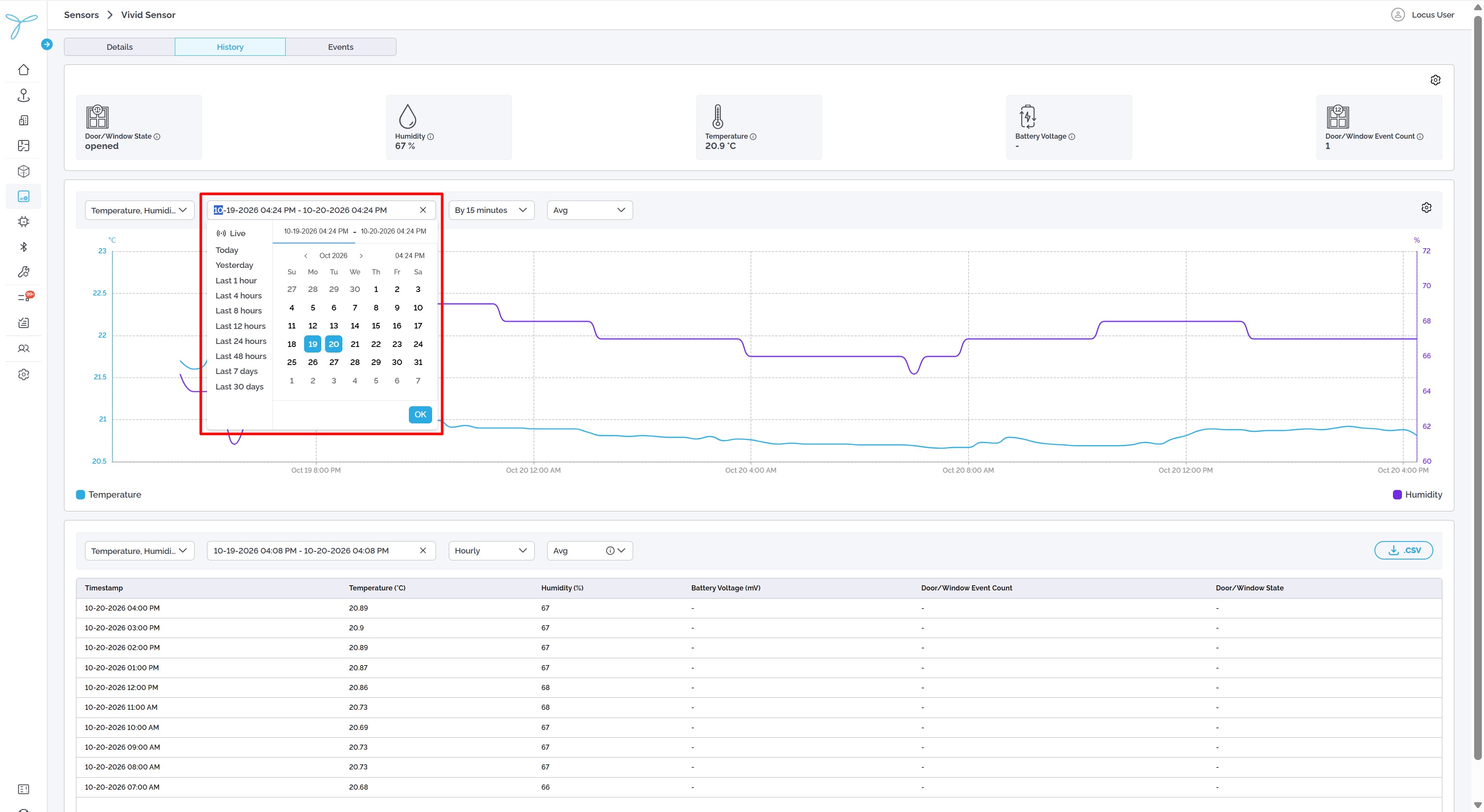The image size is (1484, 812).
Task: Open the buildings icon in the sidebar
Action: tap(24, 120)
